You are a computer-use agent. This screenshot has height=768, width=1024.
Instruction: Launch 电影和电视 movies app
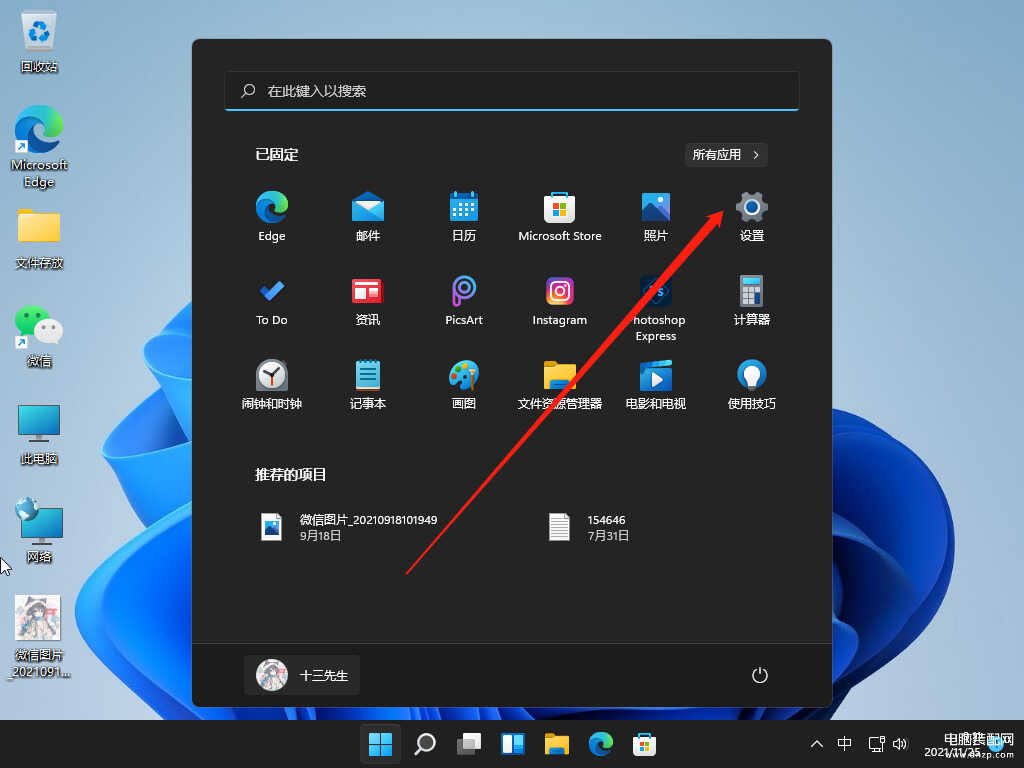coord(656,385)
